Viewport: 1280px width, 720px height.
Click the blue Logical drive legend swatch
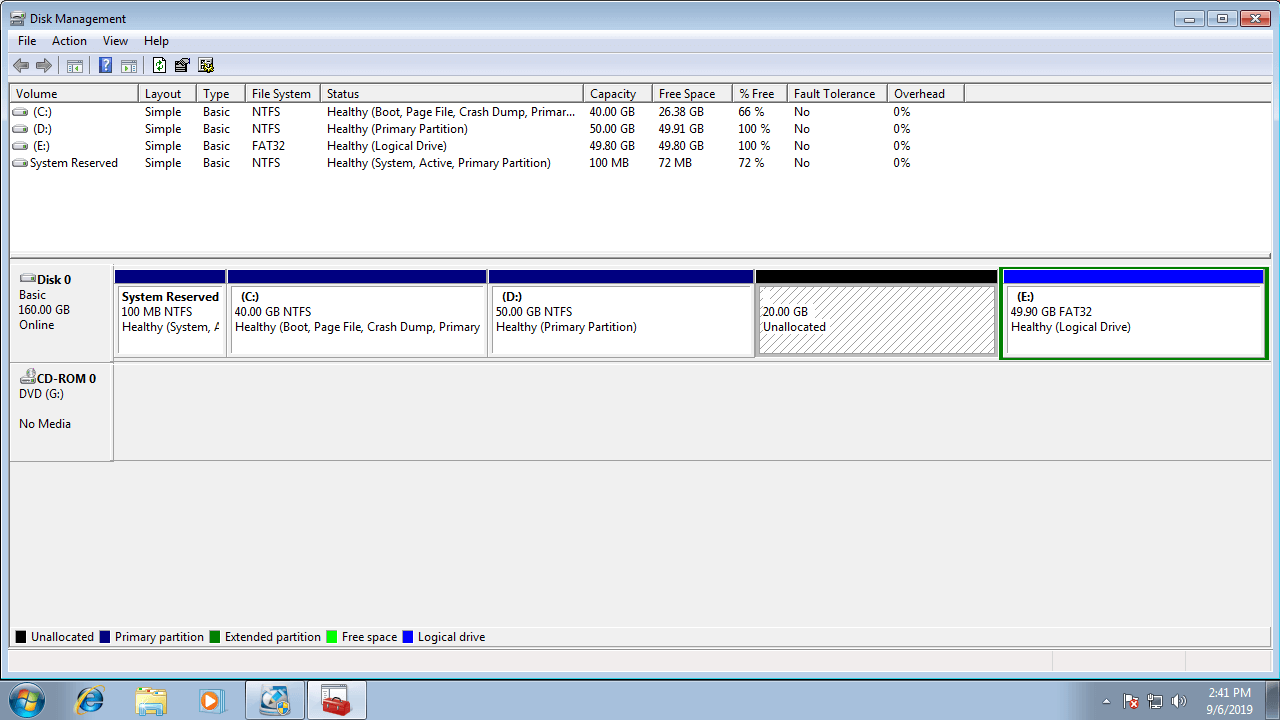pyautogui.click(x=408, y=637)
